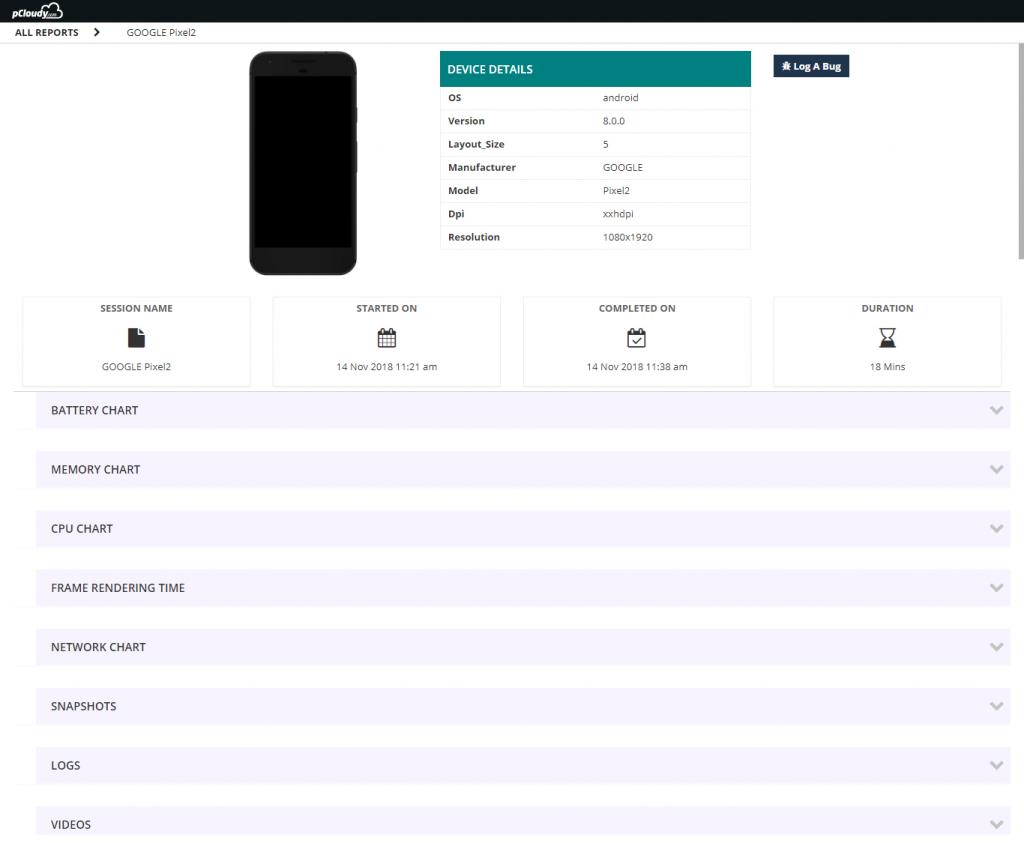Click the Completed On calendar-check icon
The image size is (1024, 843).
636,338
